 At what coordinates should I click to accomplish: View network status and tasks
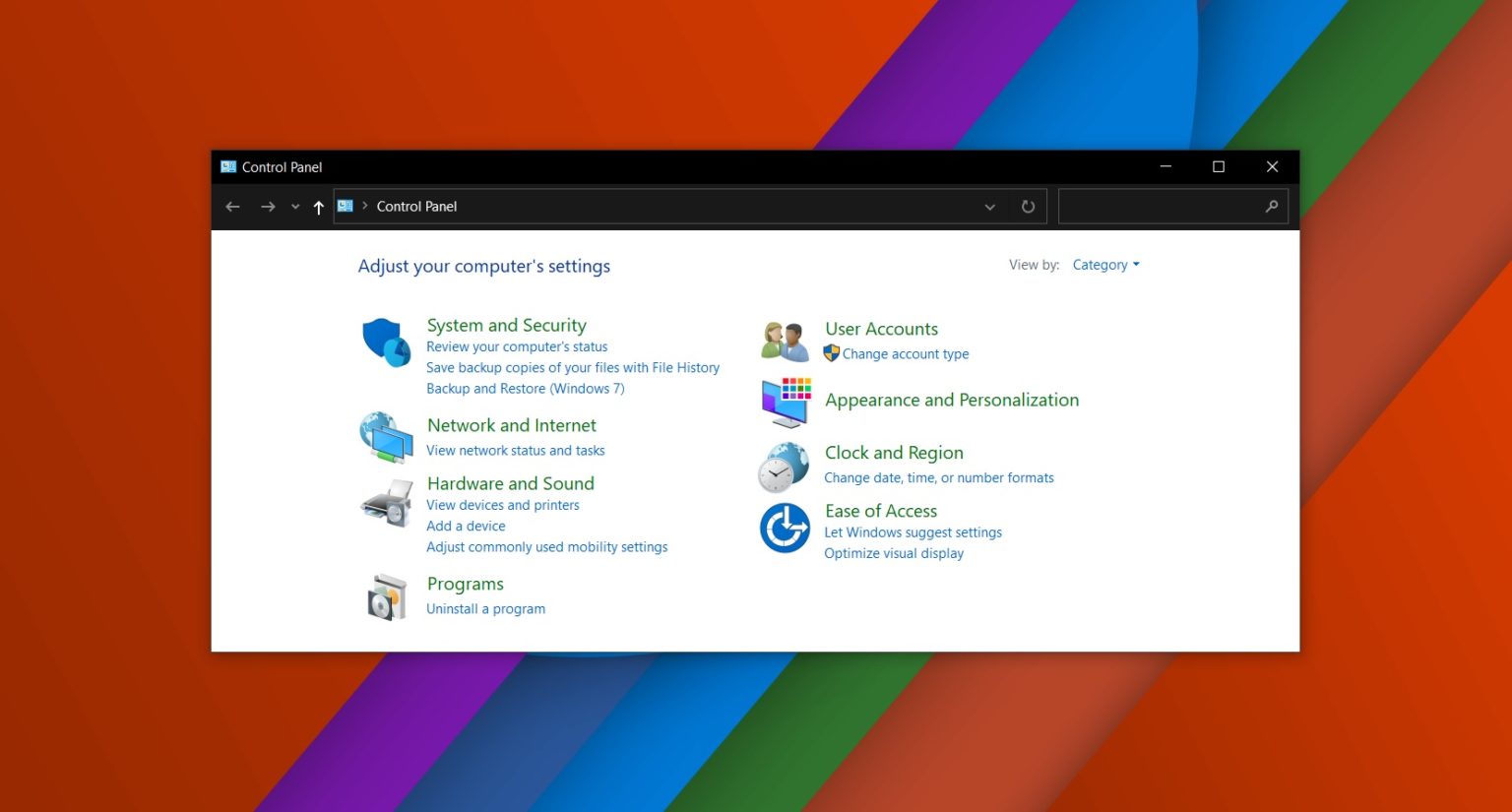[x=515, y=450]
